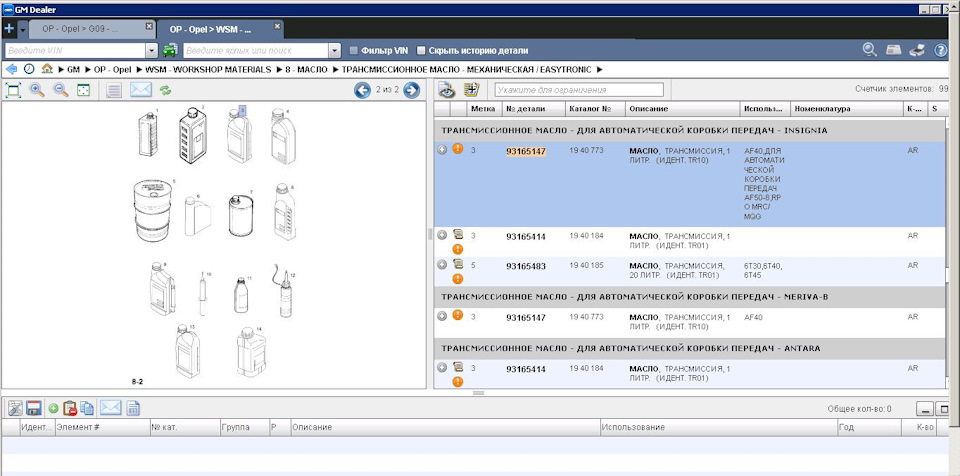Go back with blue arrow in breadcrumb
This screenshot has width=960, height=476.
tap(11, 69)
